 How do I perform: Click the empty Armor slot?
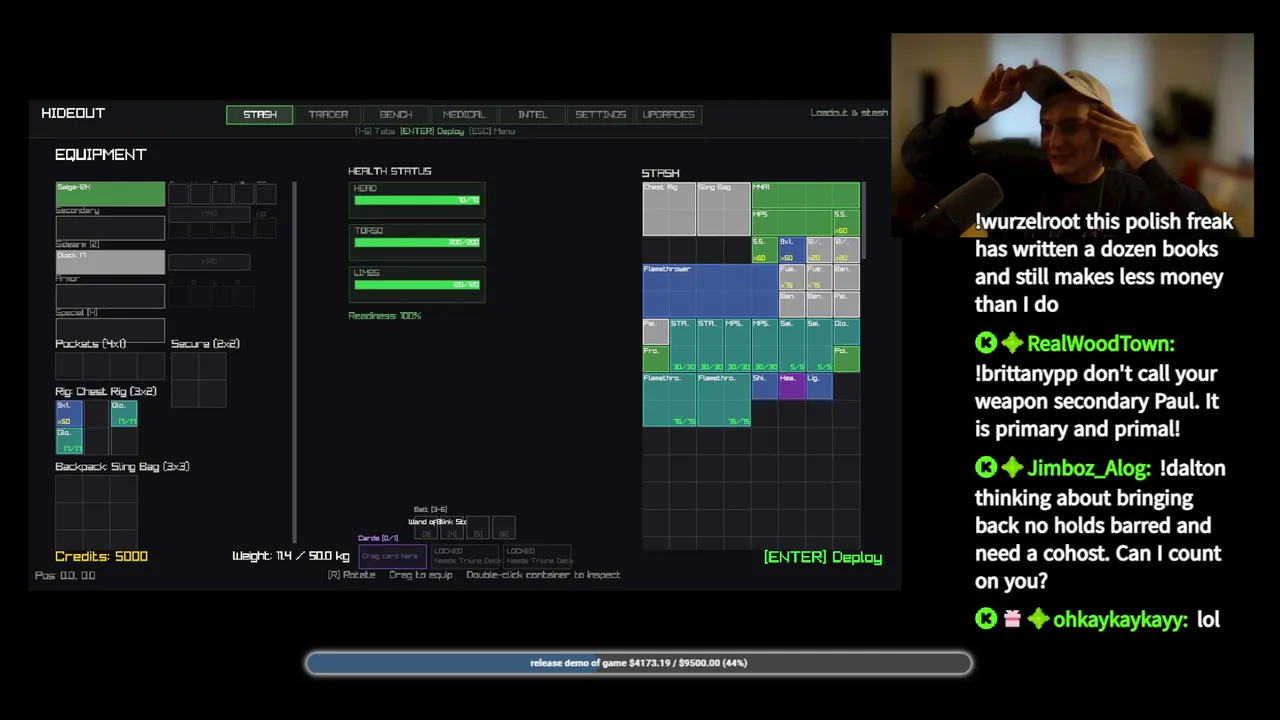(110, 296)
